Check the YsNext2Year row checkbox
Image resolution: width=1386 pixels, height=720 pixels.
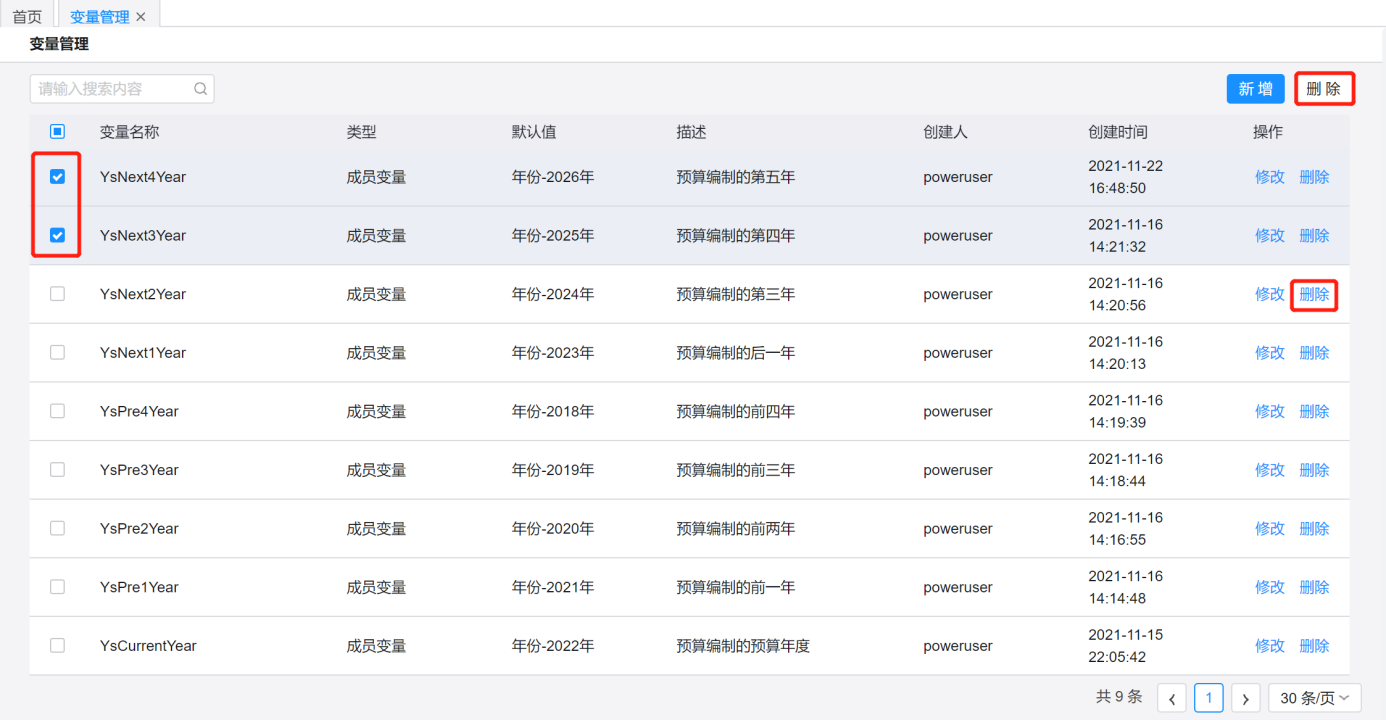click(57, 294)
